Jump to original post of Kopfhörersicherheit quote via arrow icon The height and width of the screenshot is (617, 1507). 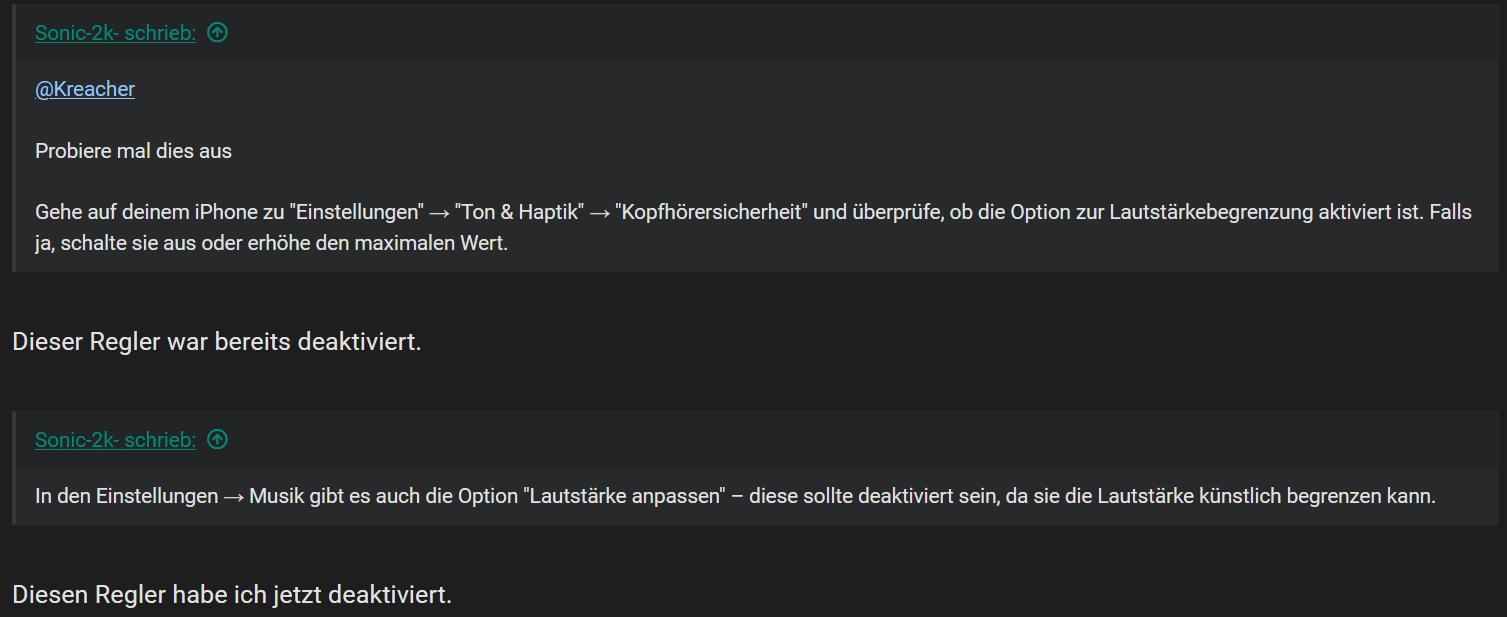point(217,33)
